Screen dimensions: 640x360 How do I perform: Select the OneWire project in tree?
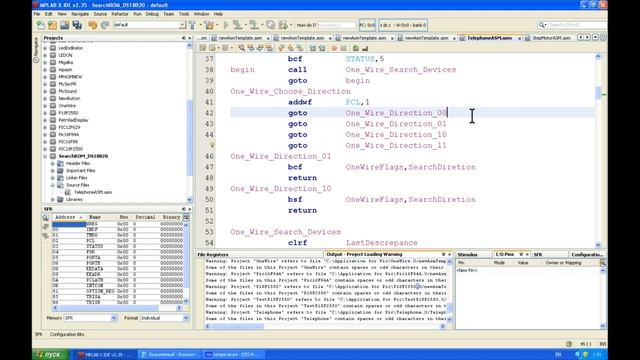[x=67, y=106]
